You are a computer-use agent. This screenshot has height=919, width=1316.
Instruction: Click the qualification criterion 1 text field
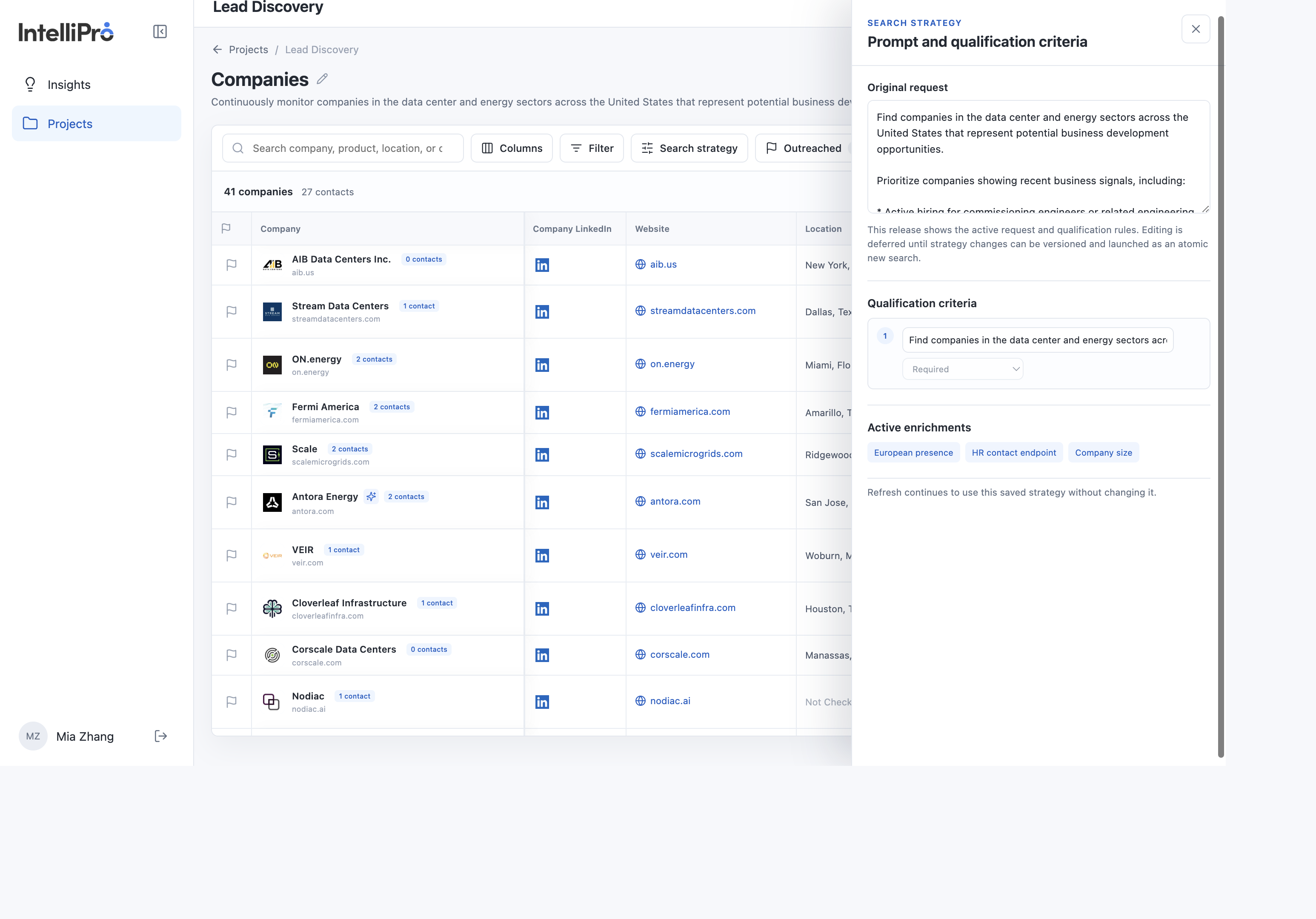pyautogui.click(x=1038, y=340)
